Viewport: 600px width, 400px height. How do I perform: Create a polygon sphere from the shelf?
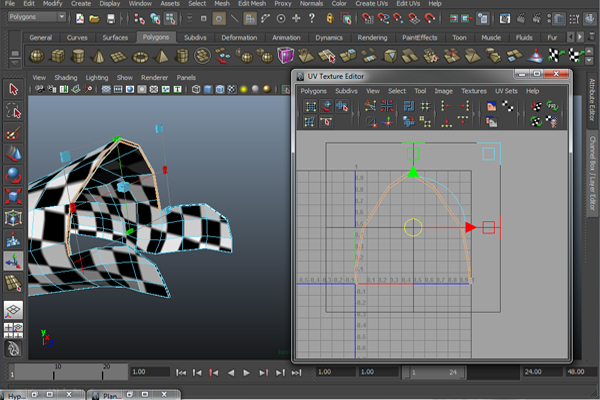pos(37,56)
